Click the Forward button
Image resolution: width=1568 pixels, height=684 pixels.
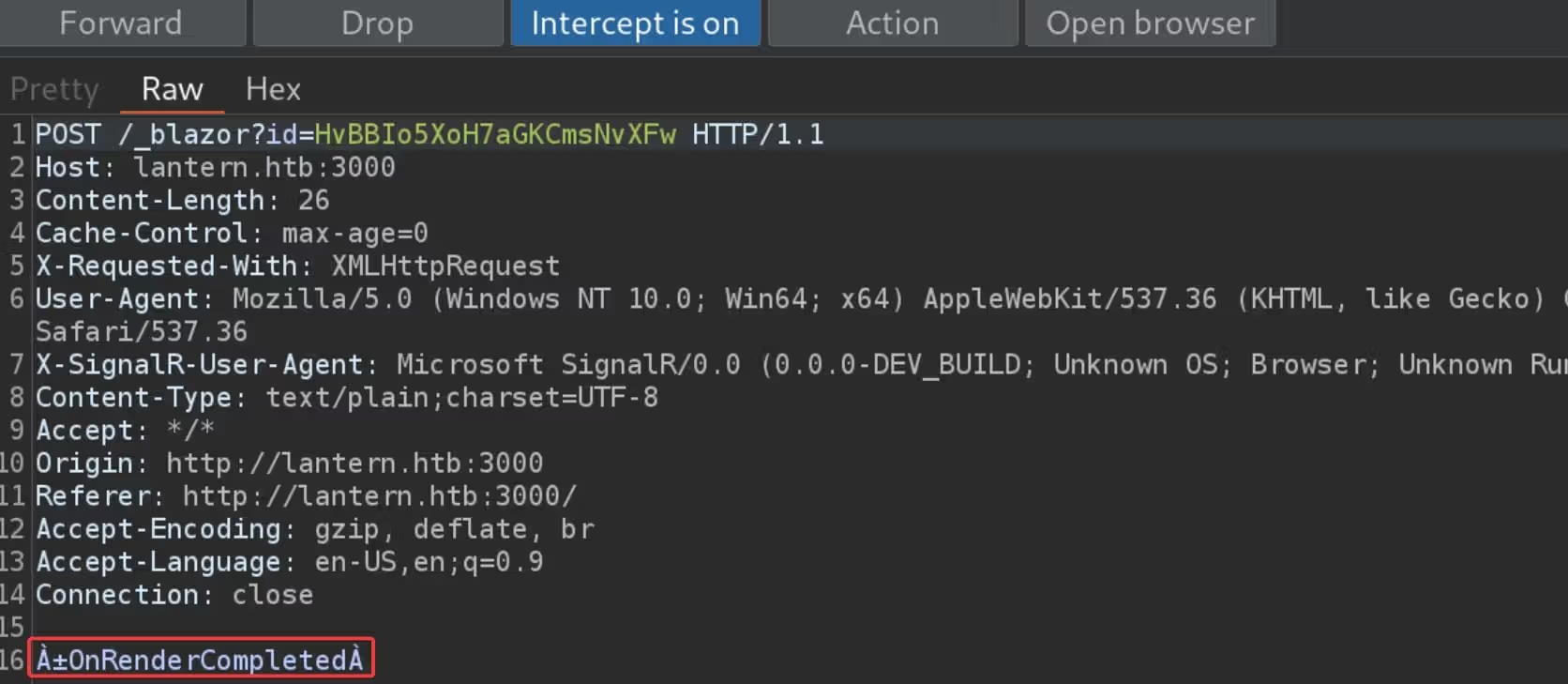[x=121, y=23]
